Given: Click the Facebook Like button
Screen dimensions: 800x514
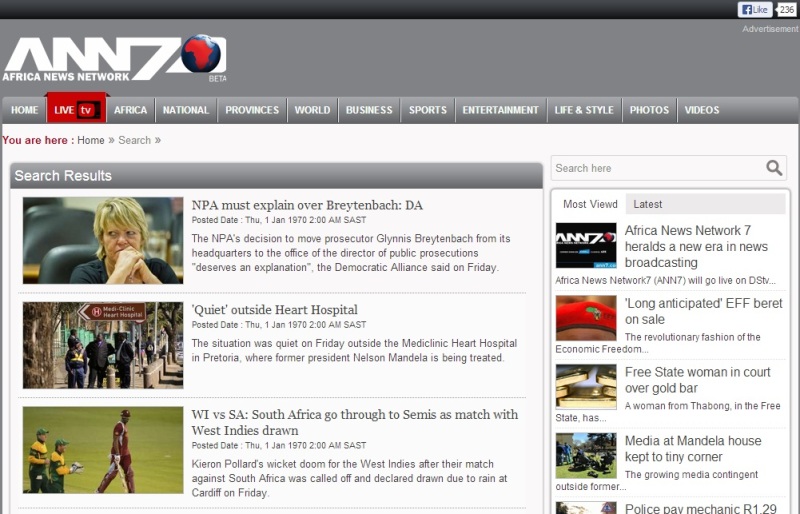Looking at the screenshot, I should click(755, 9).
